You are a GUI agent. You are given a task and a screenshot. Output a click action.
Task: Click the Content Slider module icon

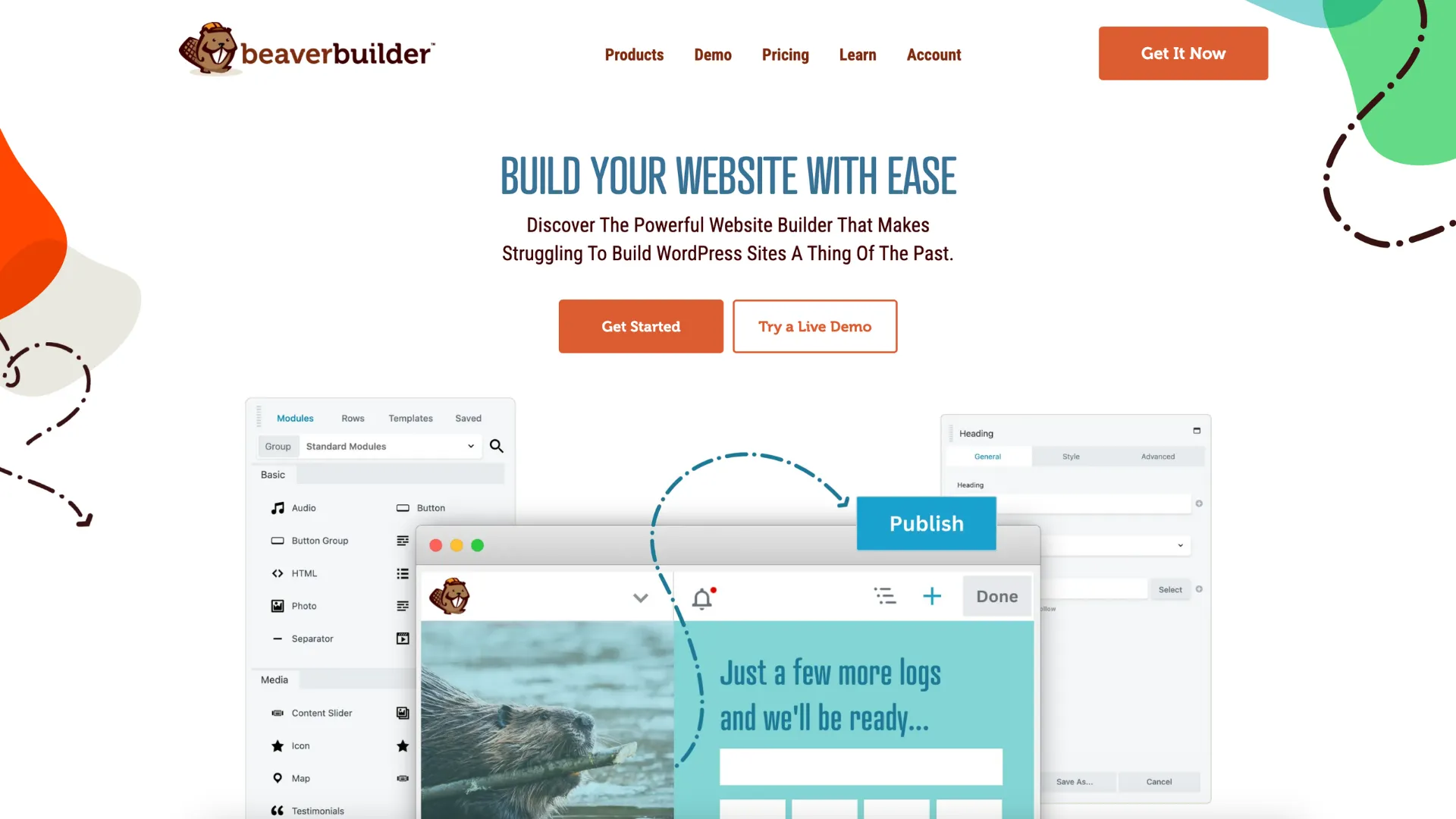(x=277, y=712)
